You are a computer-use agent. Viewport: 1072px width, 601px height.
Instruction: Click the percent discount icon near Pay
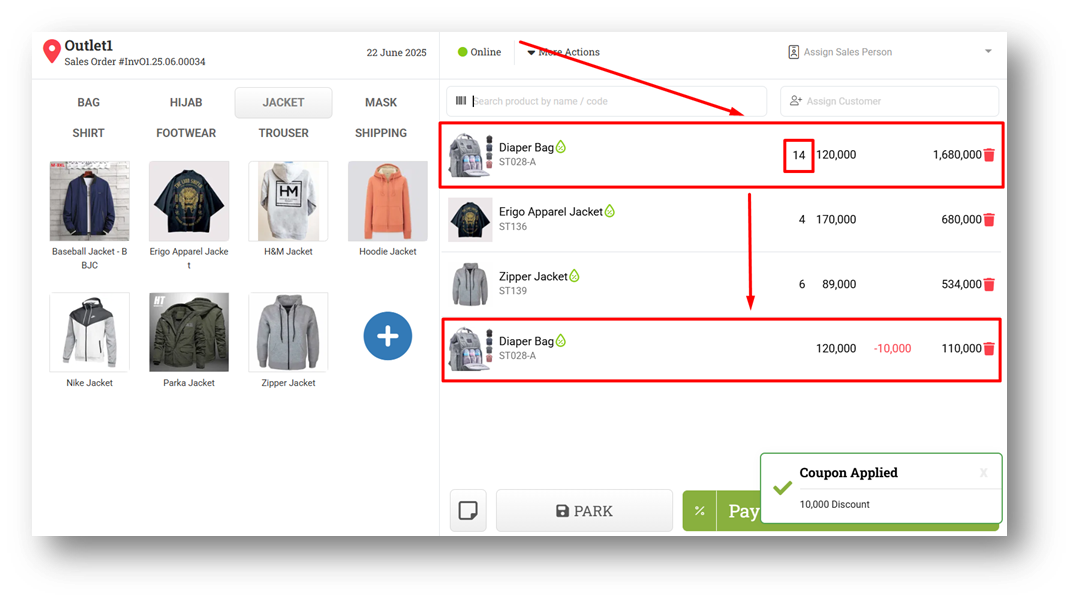pos(699,511)
